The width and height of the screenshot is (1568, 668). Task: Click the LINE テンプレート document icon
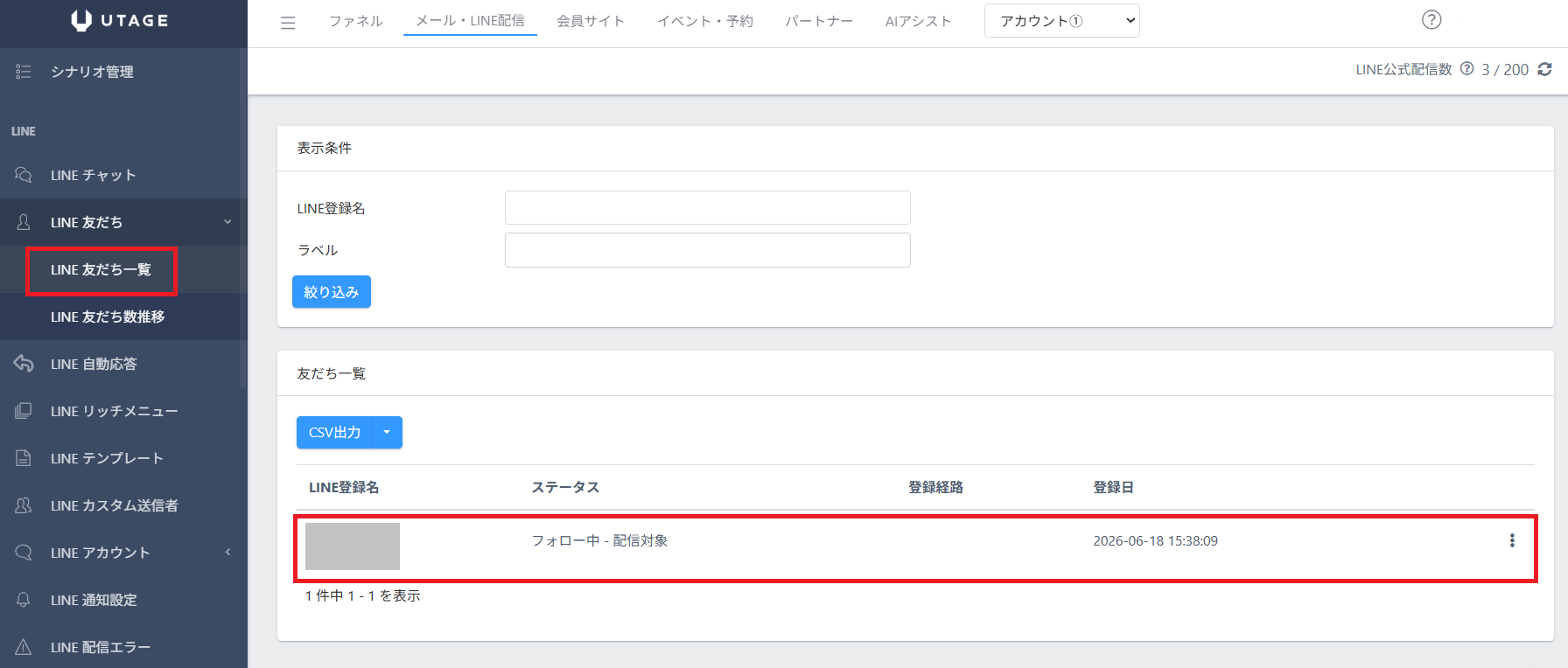point(24,458)
